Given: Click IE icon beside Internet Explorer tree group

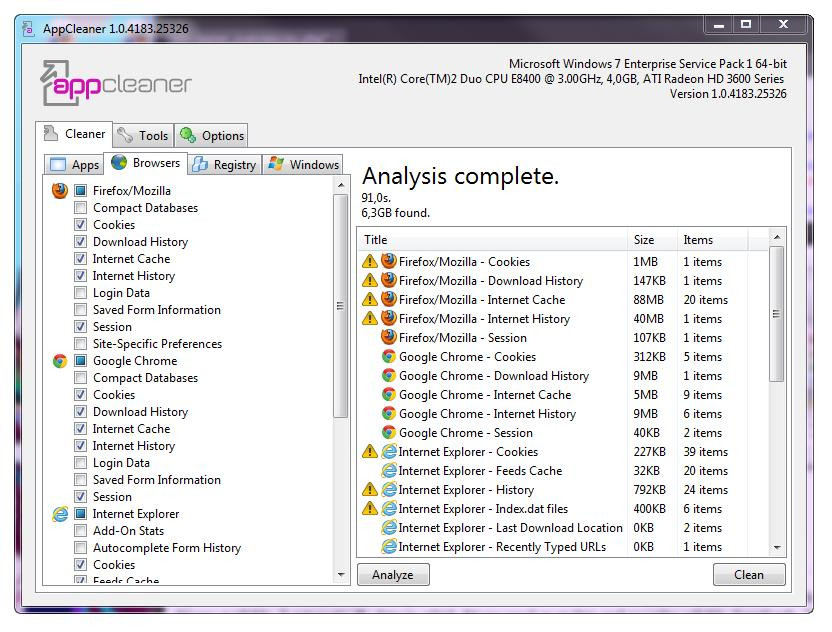Looking at the screenshot, I should coord(60,514).
